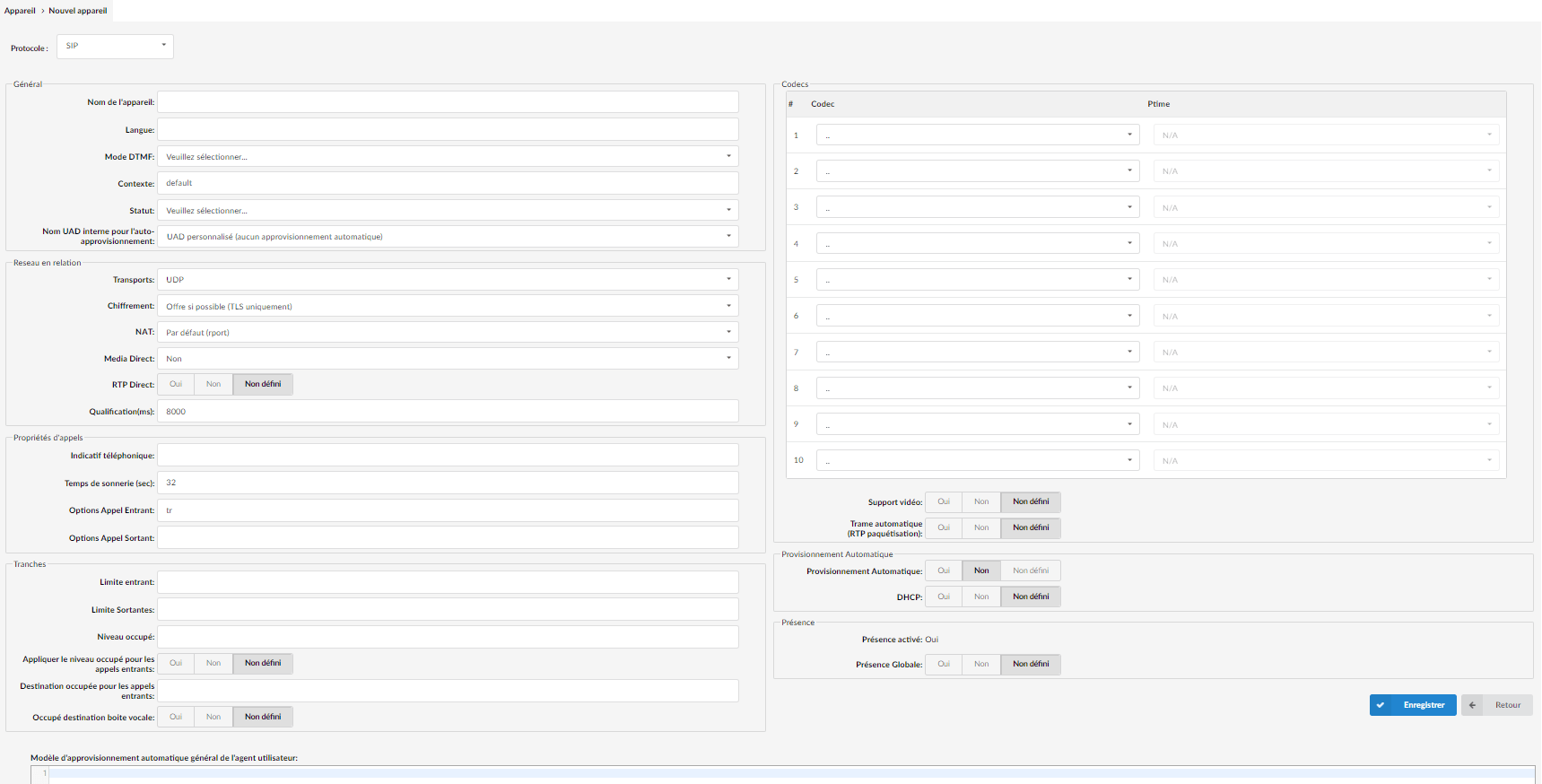The height and width of the screenshot is (784, 1542).
Task: Open the Chiffrement dropdown
Action: pos(448,306)
